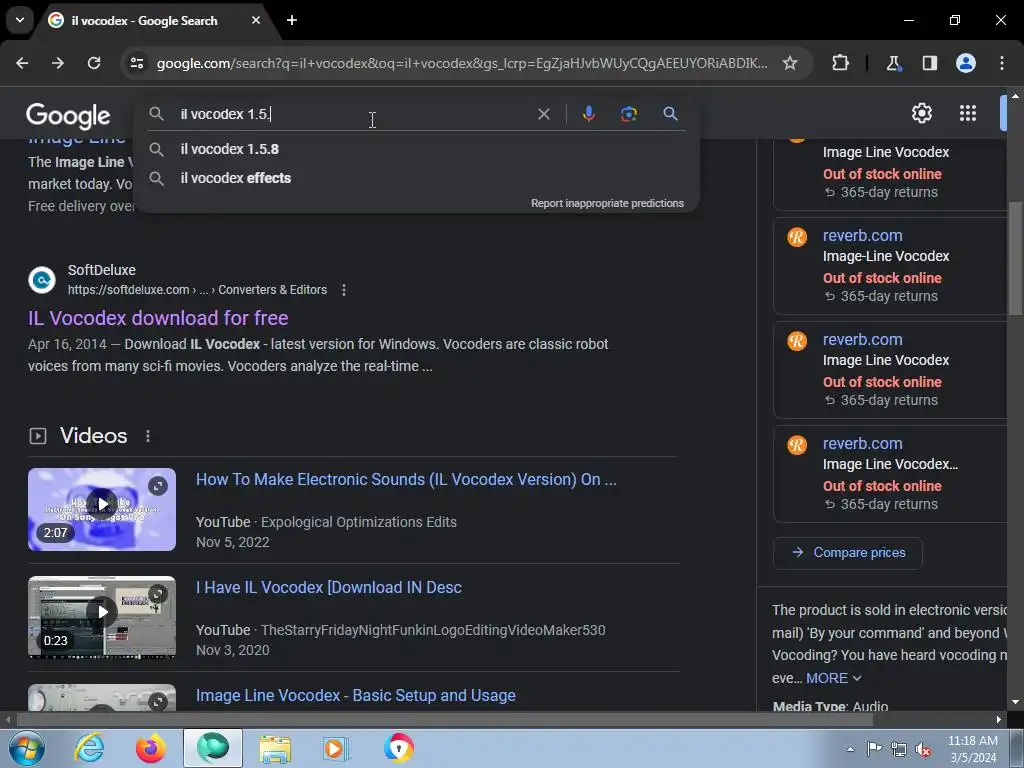This screenshot has height=768, width=1024.
Task: Open the muted volume tray icon
Action: [923, 749]
